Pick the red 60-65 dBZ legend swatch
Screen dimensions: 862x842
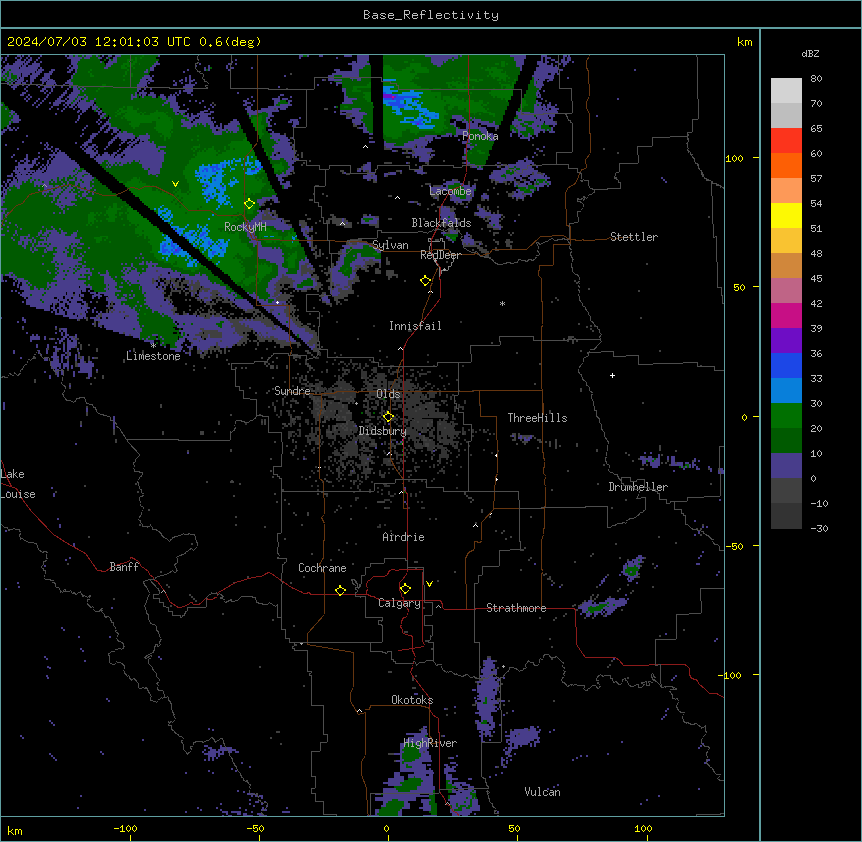[786, 140]
